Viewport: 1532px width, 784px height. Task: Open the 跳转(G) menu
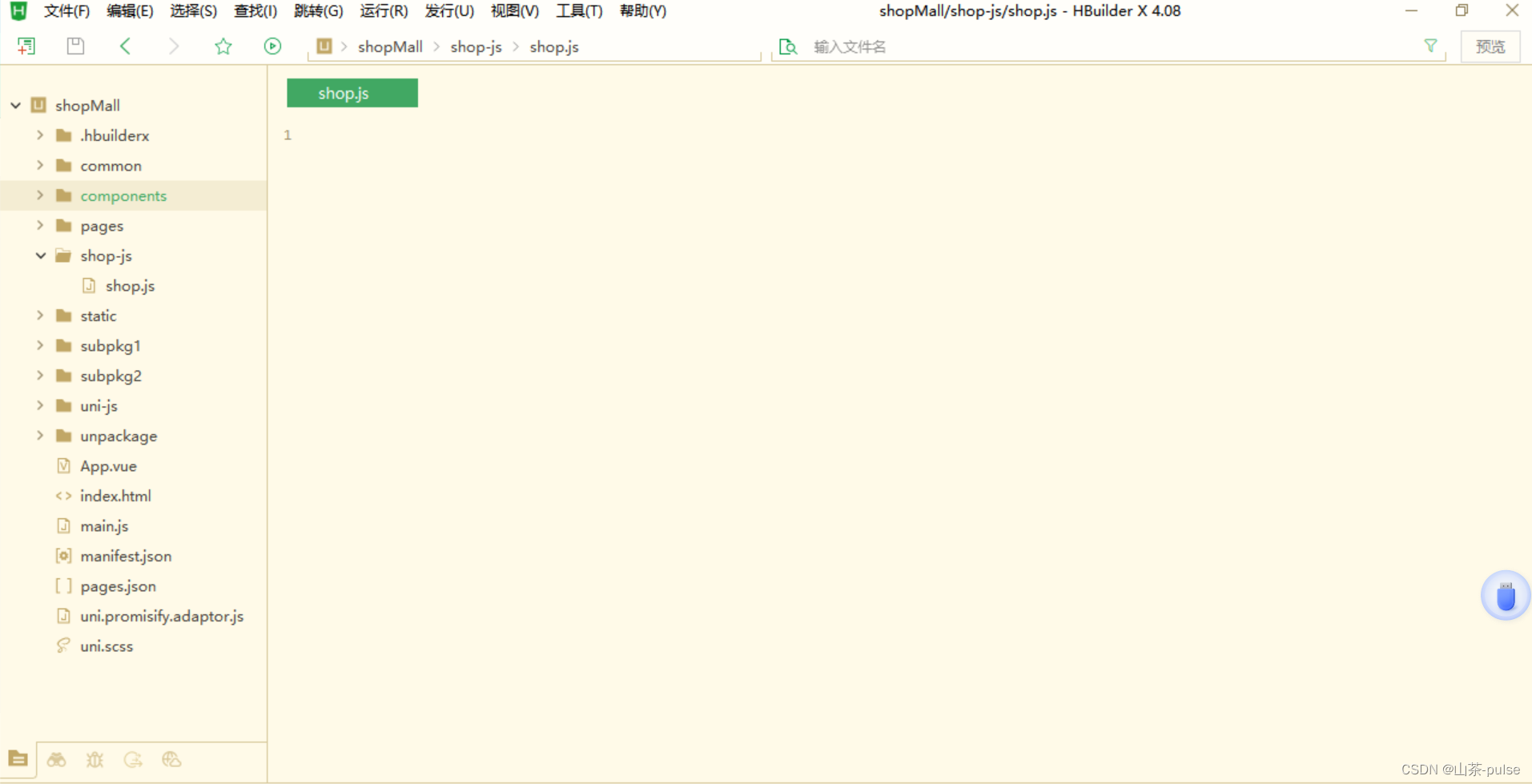pos(319,11)
